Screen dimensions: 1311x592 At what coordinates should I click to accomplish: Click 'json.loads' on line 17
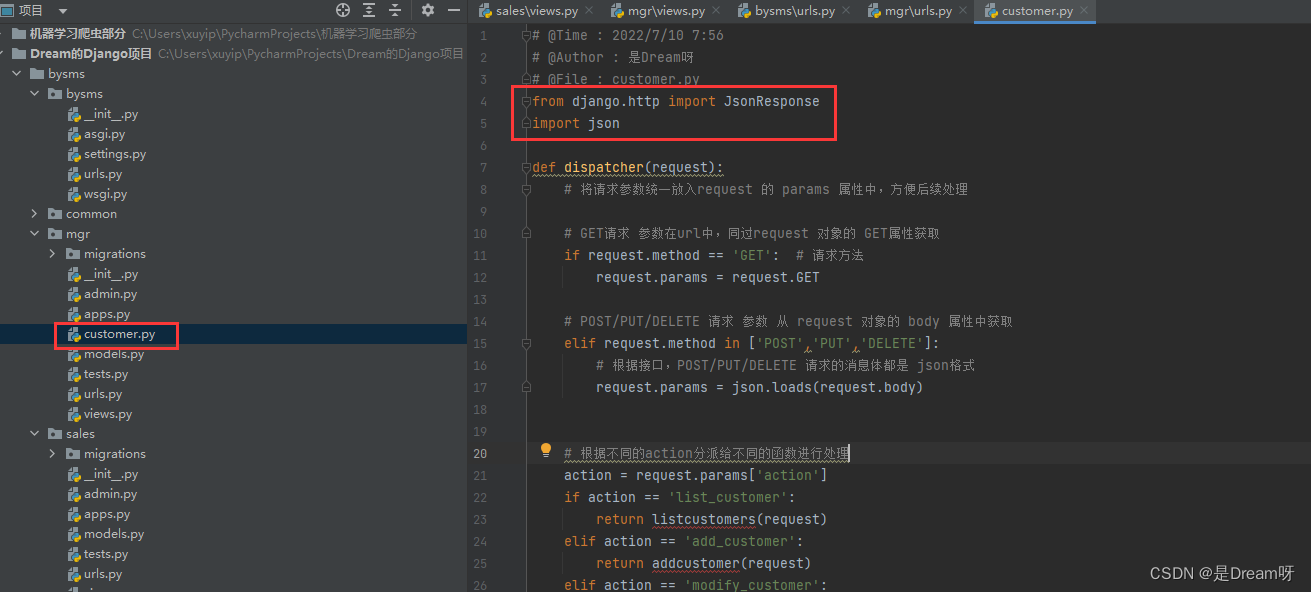coord(772,387)
